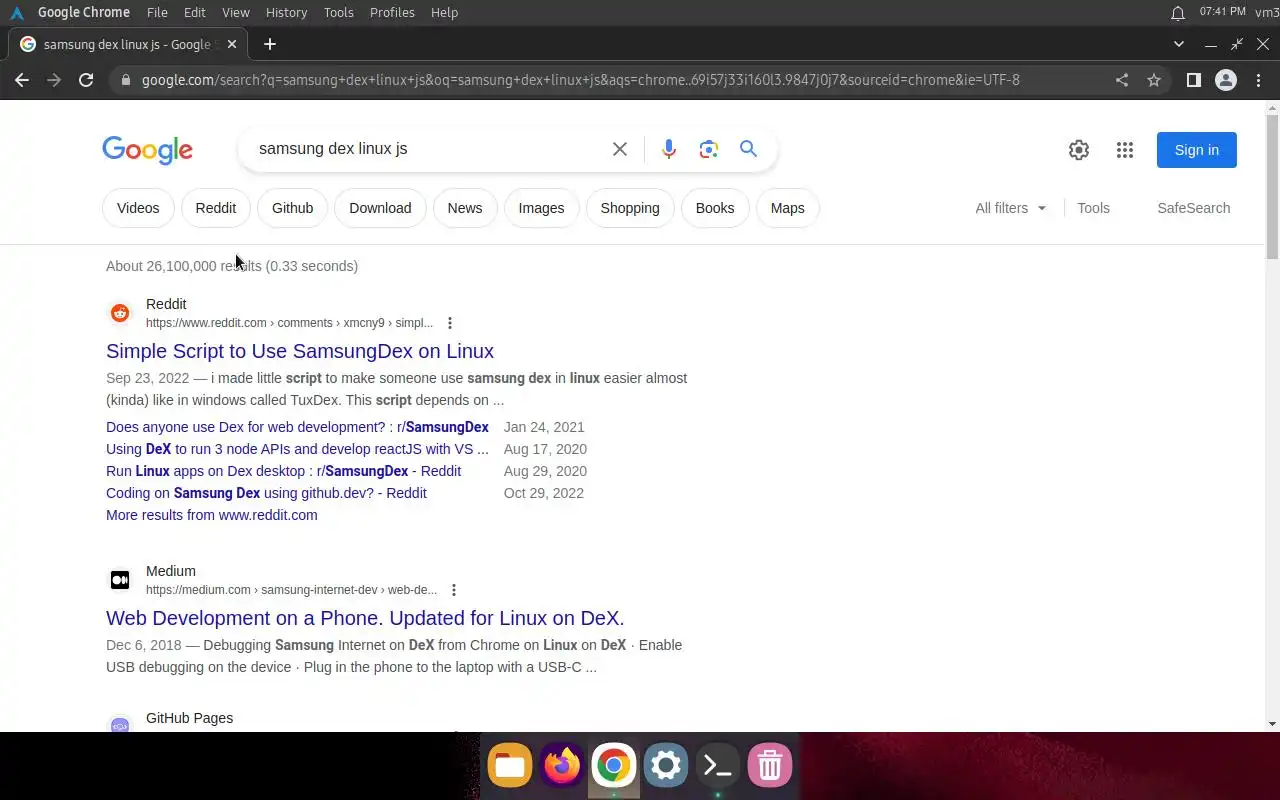Filter results by Reddit chip
The image size is (1280, 800).
pos(216,208)
